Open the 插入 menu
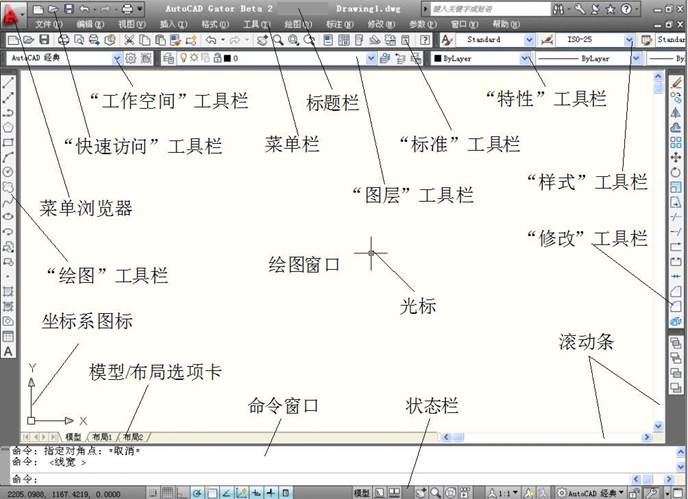 click(x=174, y=24)
